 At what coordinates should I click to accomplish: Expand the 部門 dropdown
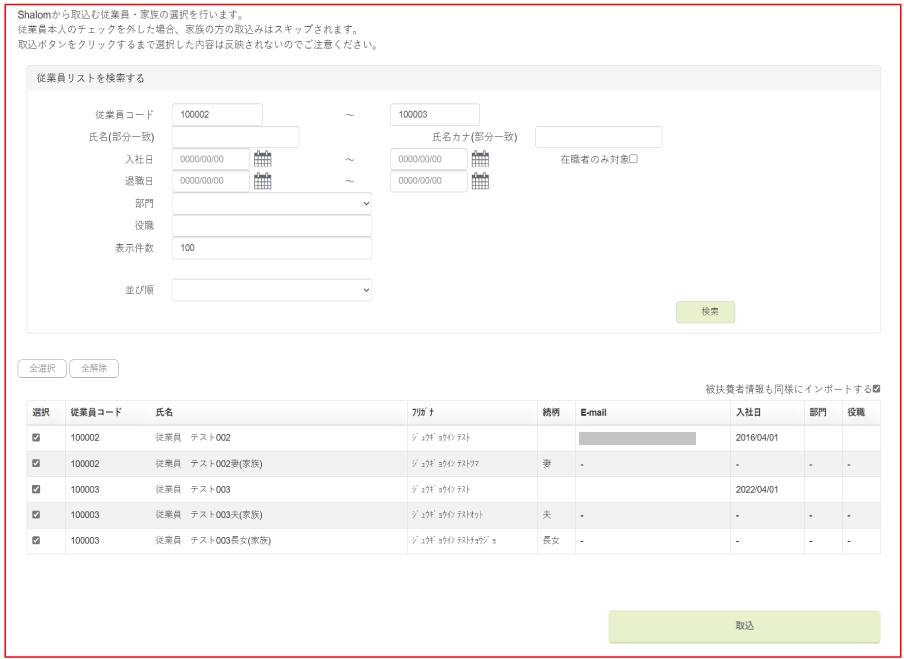271,203
